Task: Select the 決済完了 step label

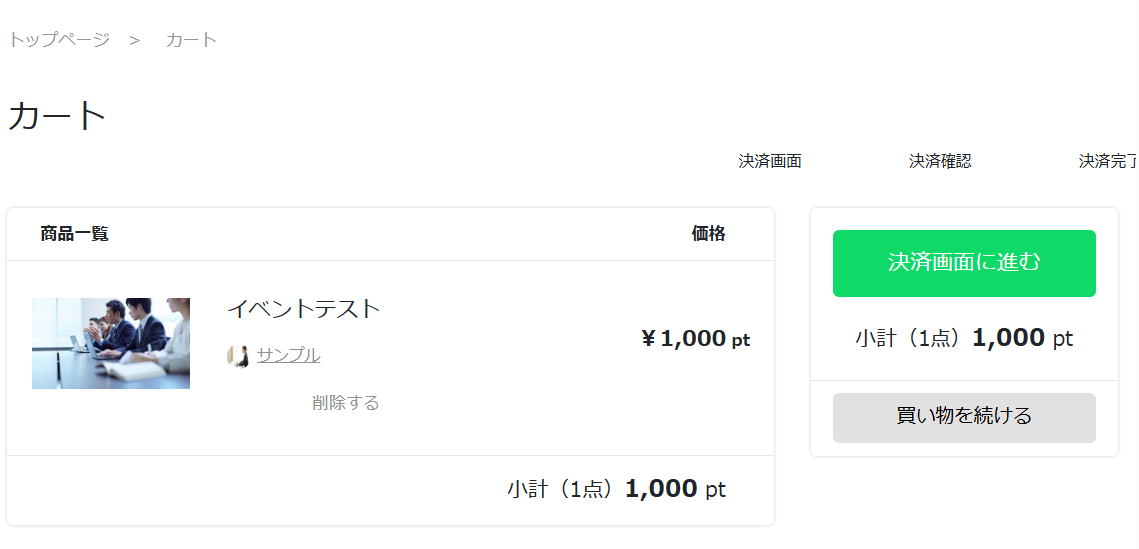Action: pyautogui.click(x=1108, y=161)
